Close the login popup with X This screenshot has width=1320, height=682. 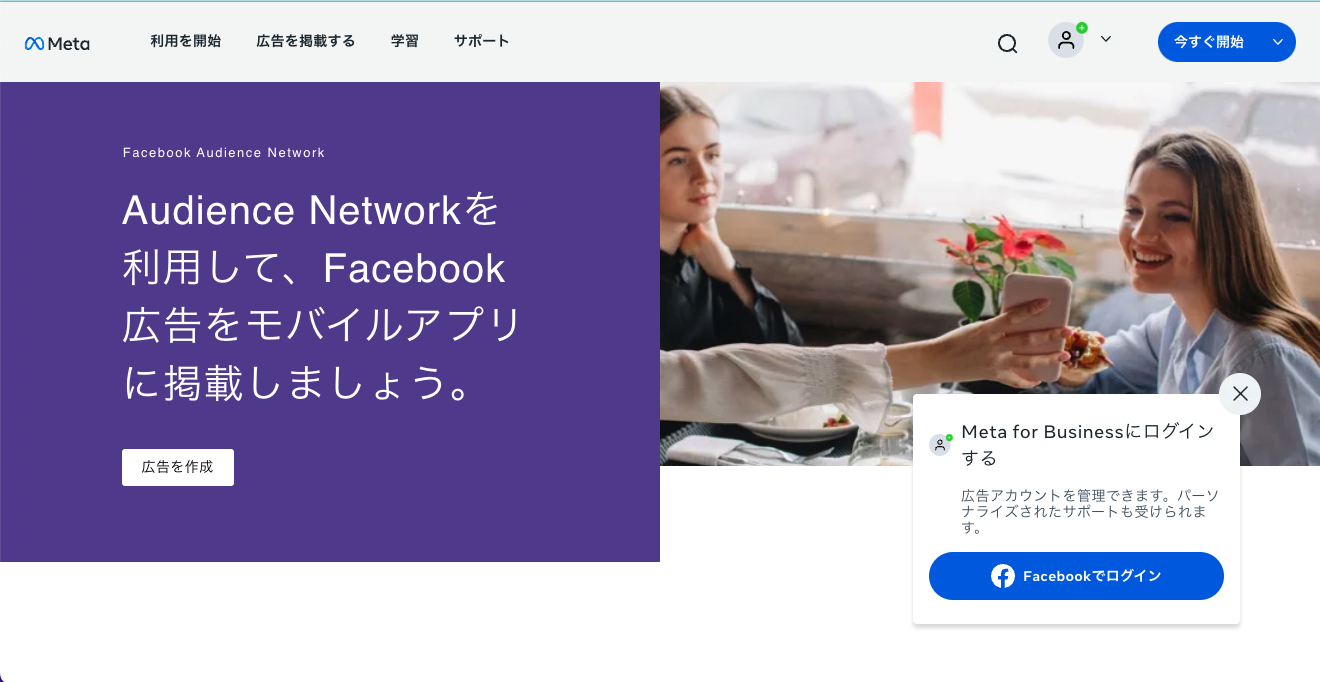click(x=1240, y=394)
